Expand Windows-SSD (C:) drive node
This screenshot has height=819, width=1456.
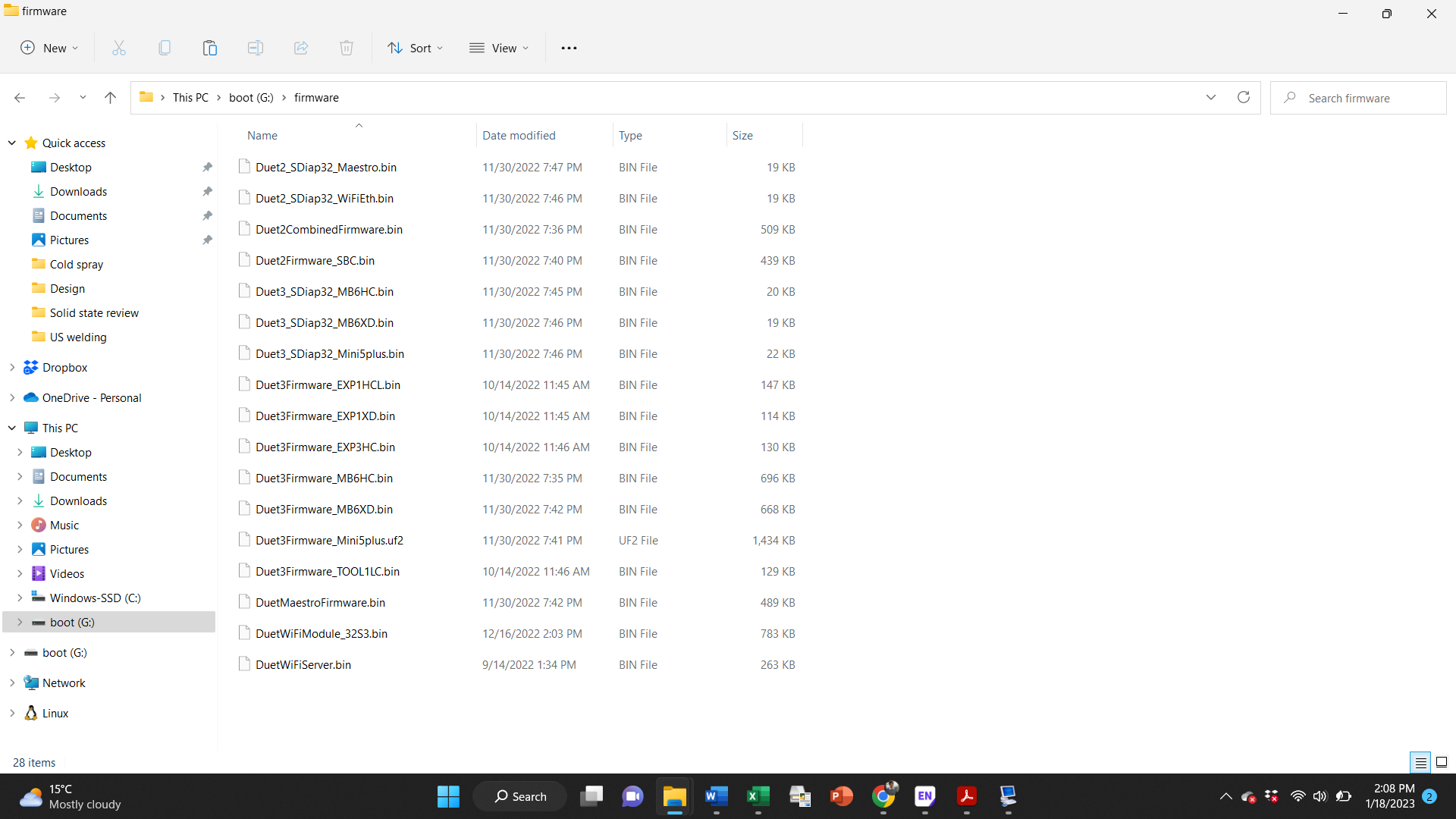[x=20, y=598]
